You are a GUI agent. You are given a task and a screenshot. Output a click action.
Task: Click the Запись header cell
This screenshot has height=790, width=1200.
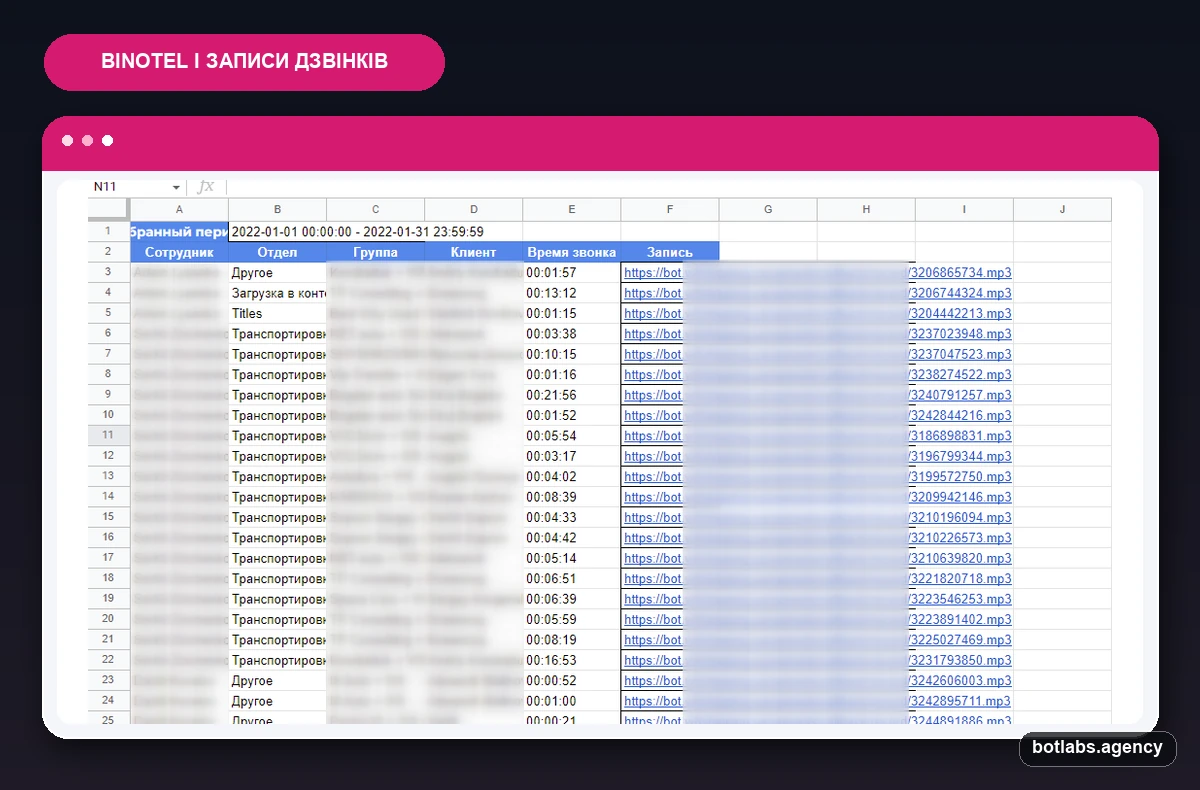coord(670,252)
